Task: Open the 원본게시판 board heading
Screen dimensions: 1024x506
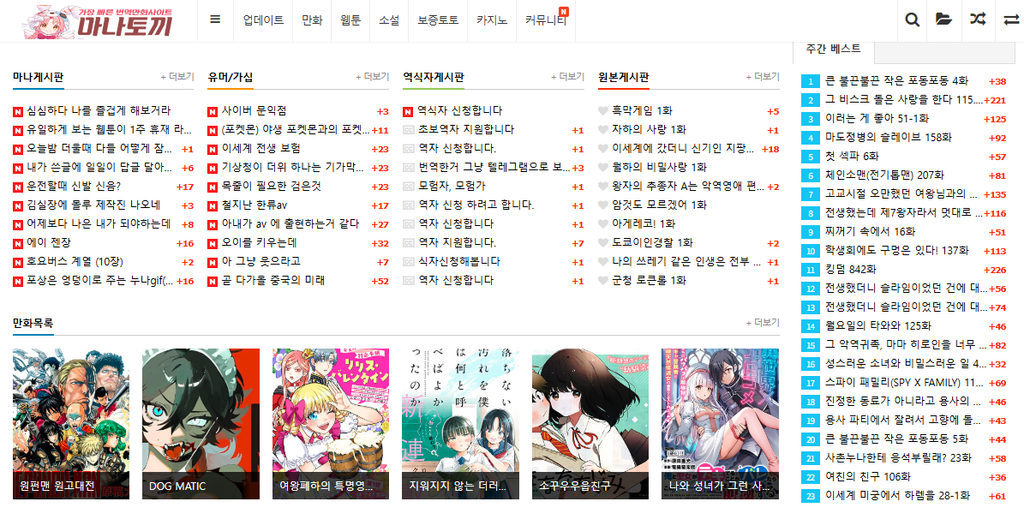Action: (x=624, y=77)
